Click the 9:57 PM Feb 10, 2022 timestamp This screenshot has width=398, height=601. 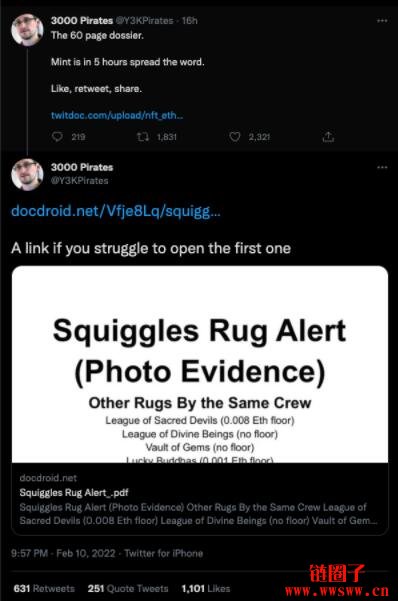pos(63,553)
